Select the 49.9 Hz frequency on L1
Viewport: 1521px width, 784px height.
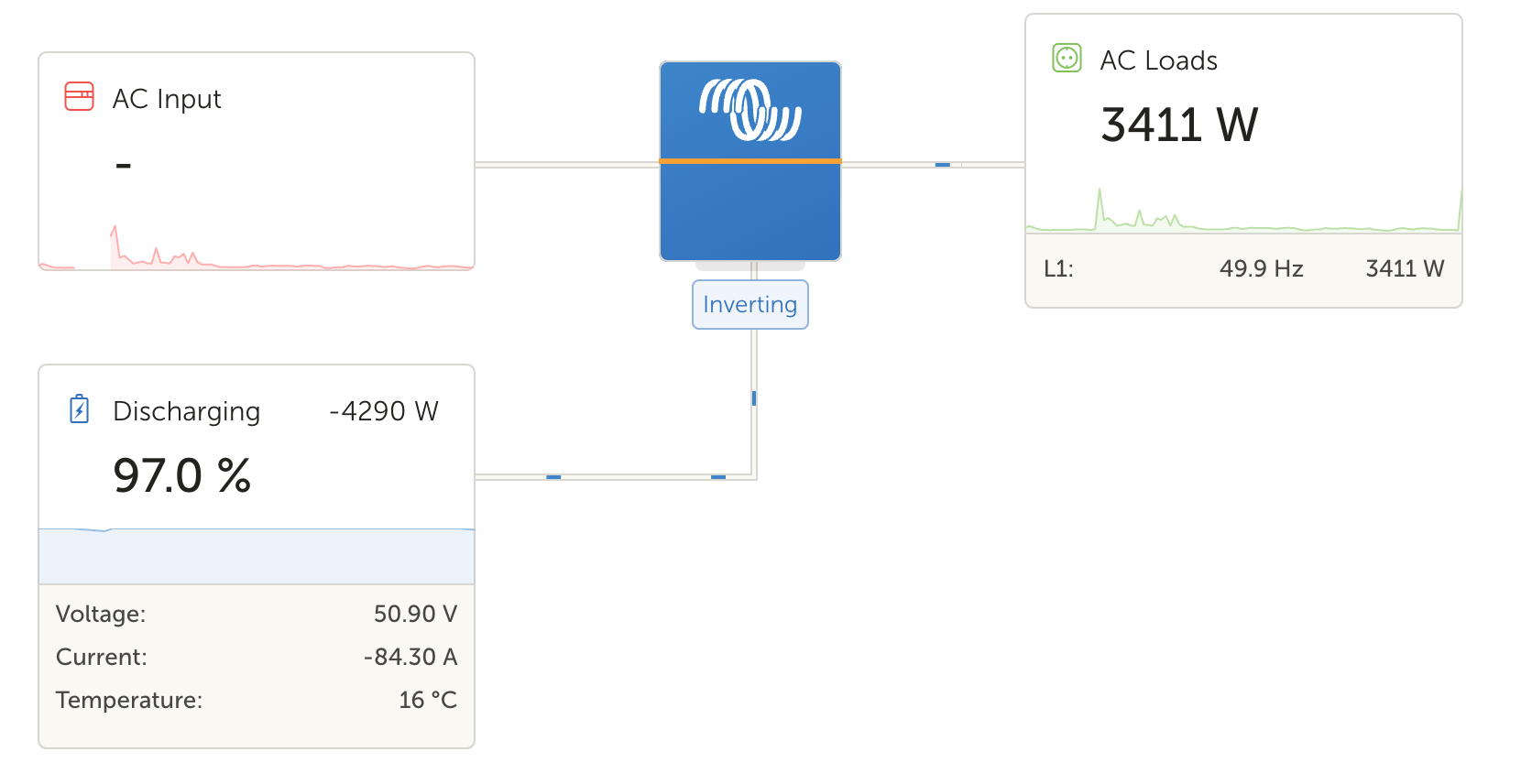coord(1261,268)
